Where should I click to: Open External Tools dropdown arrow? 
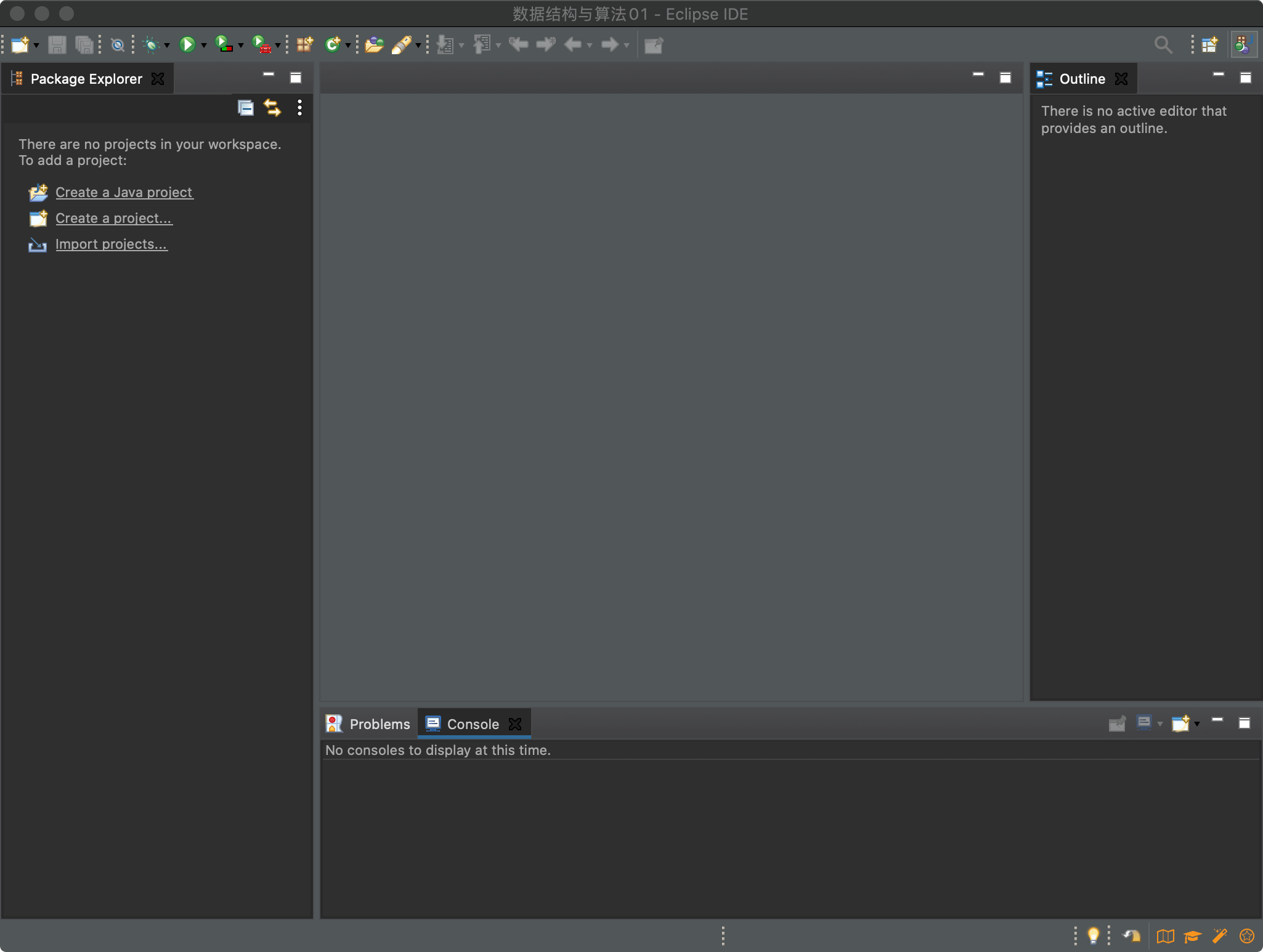click(x=278, y=46)
